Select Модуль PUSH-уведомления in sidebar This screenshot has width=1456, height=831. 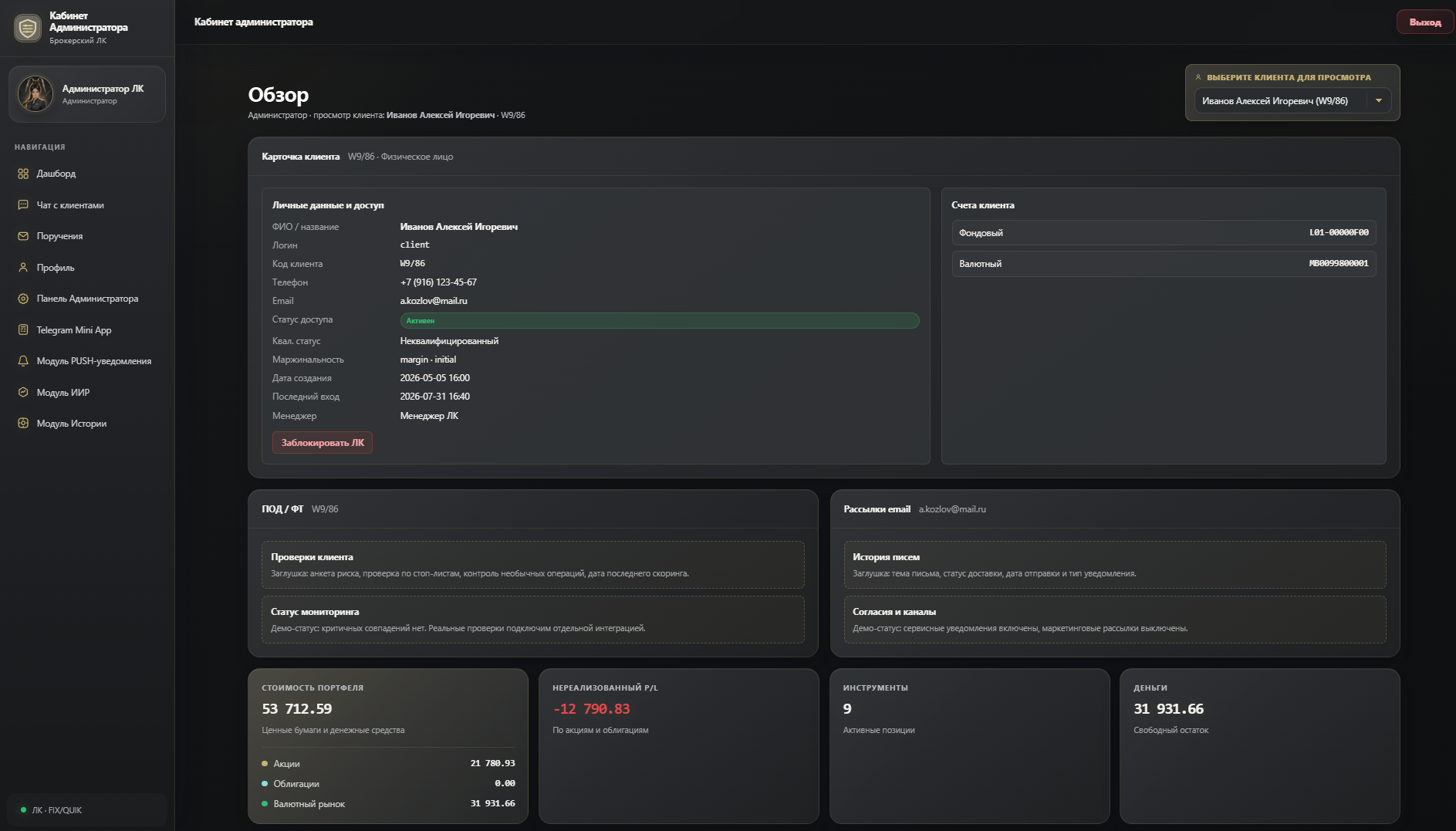pyautogui.click(x=87, y=361)
